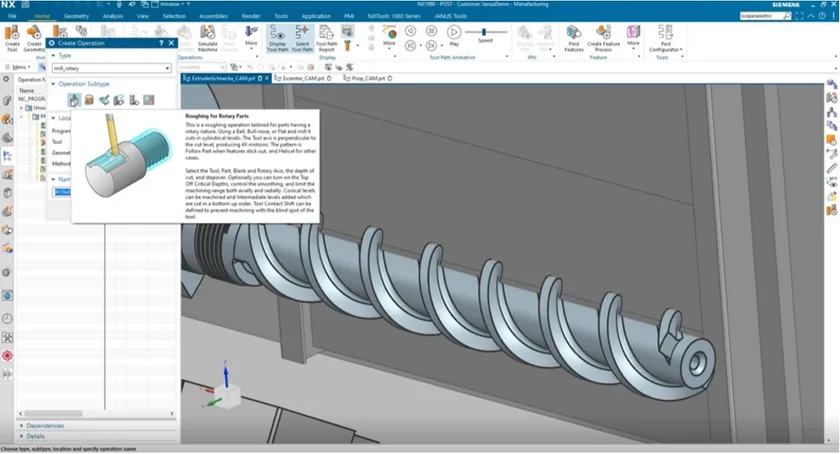Select the fifth operation subtype icon
Screen dimensions: 840x454
[x=134, y=100]
